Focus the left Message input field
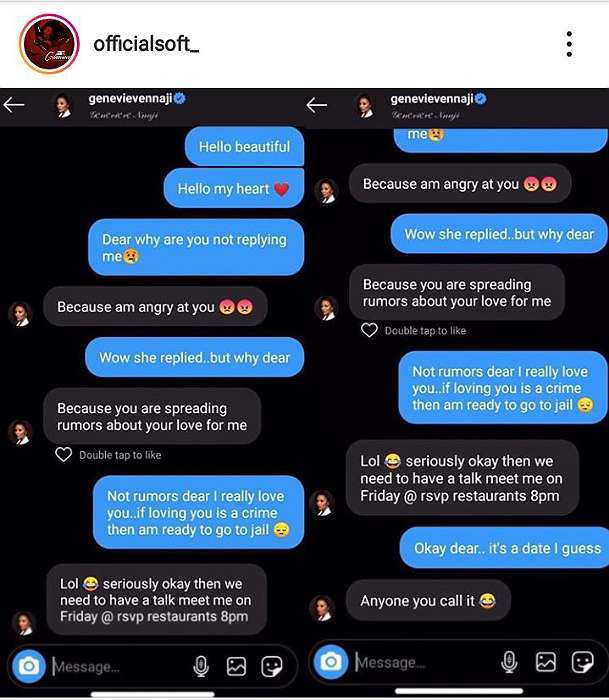The width and height of the screenshot is (609, 700). [121, 667]
